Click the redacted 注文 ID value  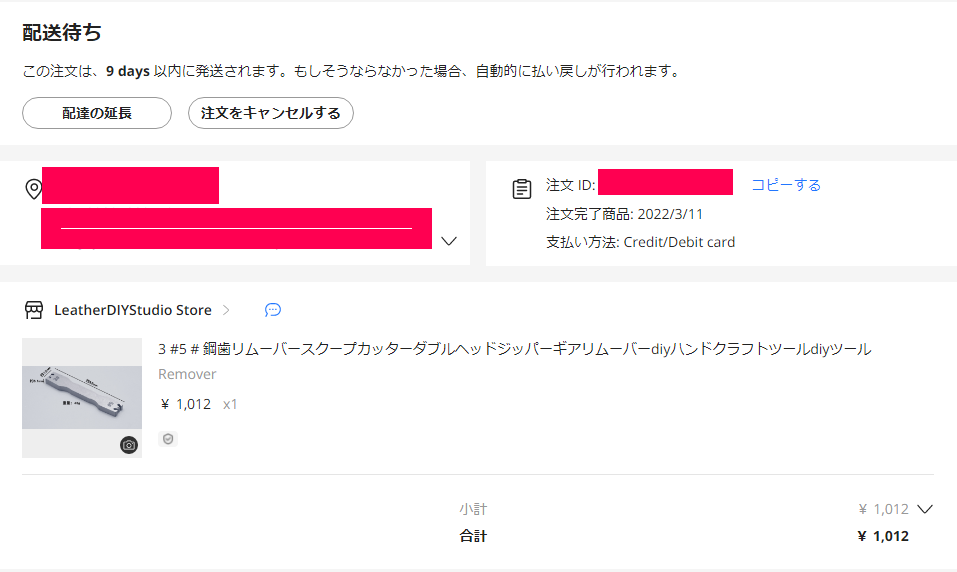[x=665, y=182]
